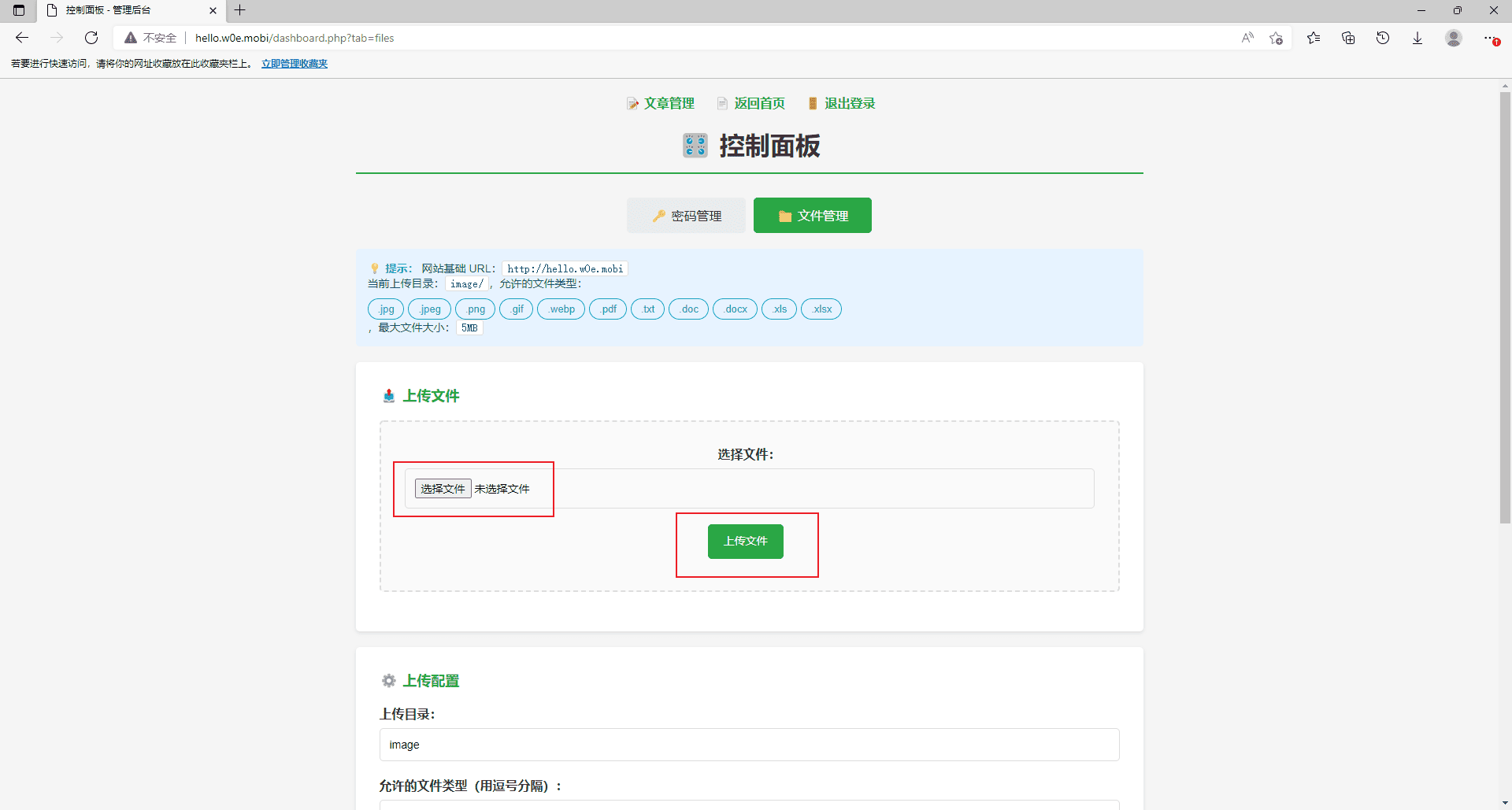Open the Downloads panel
The image size is (1512, 810).
pyautogui.click(x=1417, y=37)
